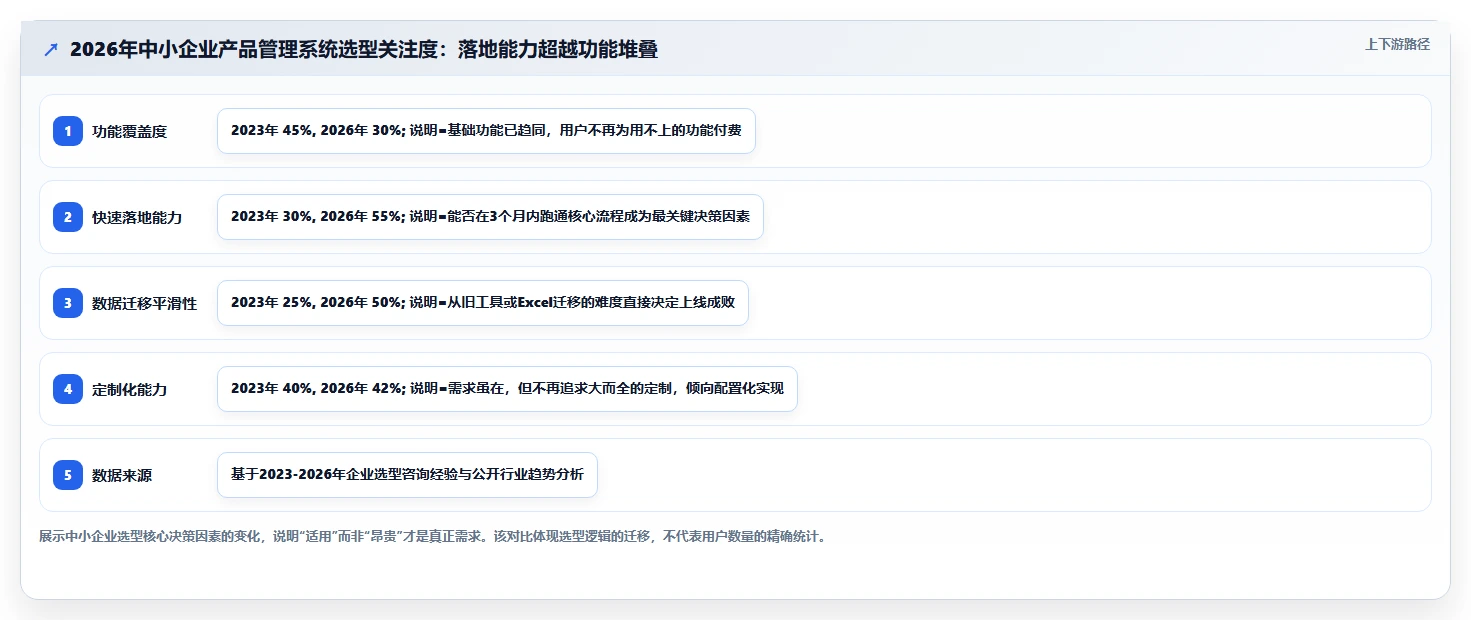Click the 定制化能力 label
Image resolution: width=1471 pixels, height=620 pixels.
click(x=129, y=389)
